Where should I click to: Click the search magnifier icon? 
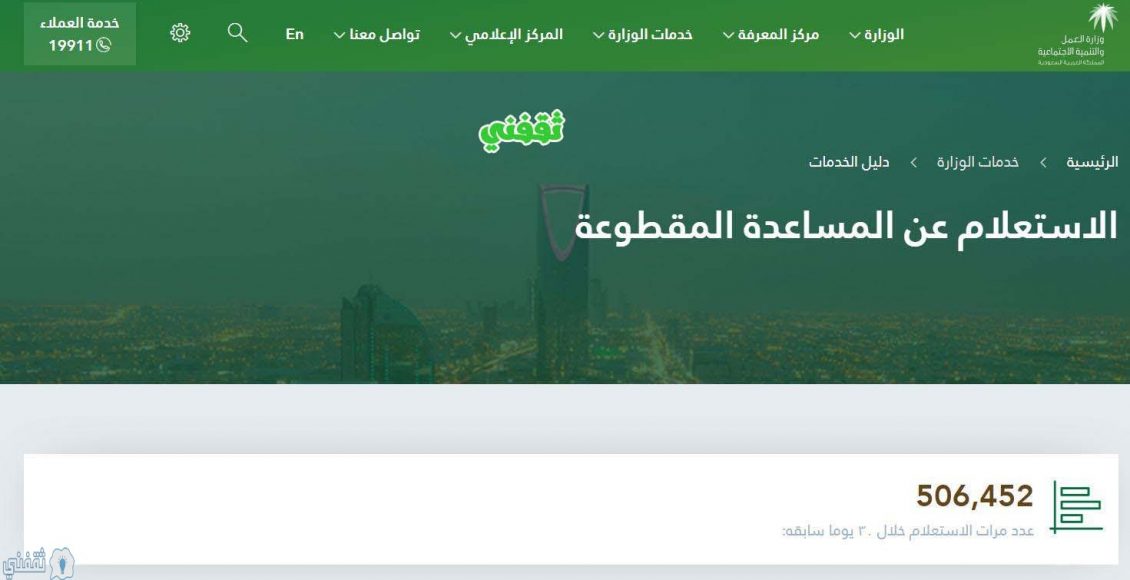coord(237,32)
